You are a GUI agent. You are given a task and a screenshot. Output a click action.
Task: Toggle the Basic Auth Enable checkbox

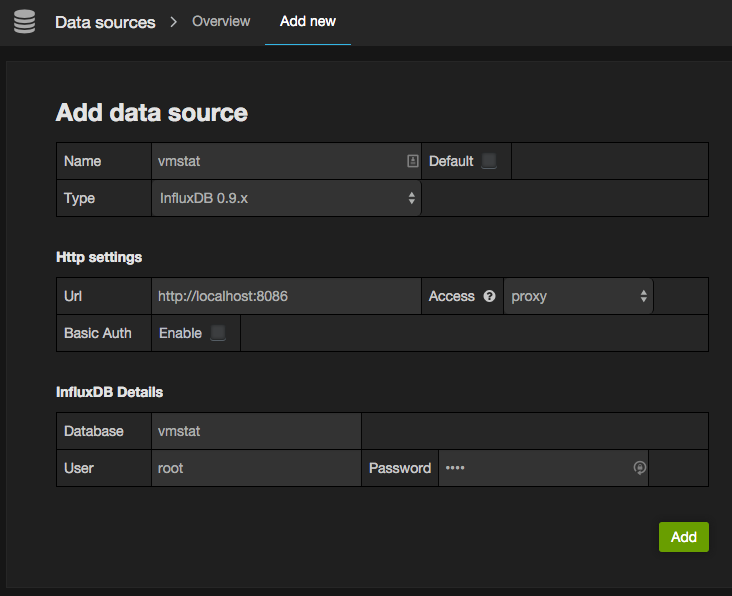[x=218, y=333]
